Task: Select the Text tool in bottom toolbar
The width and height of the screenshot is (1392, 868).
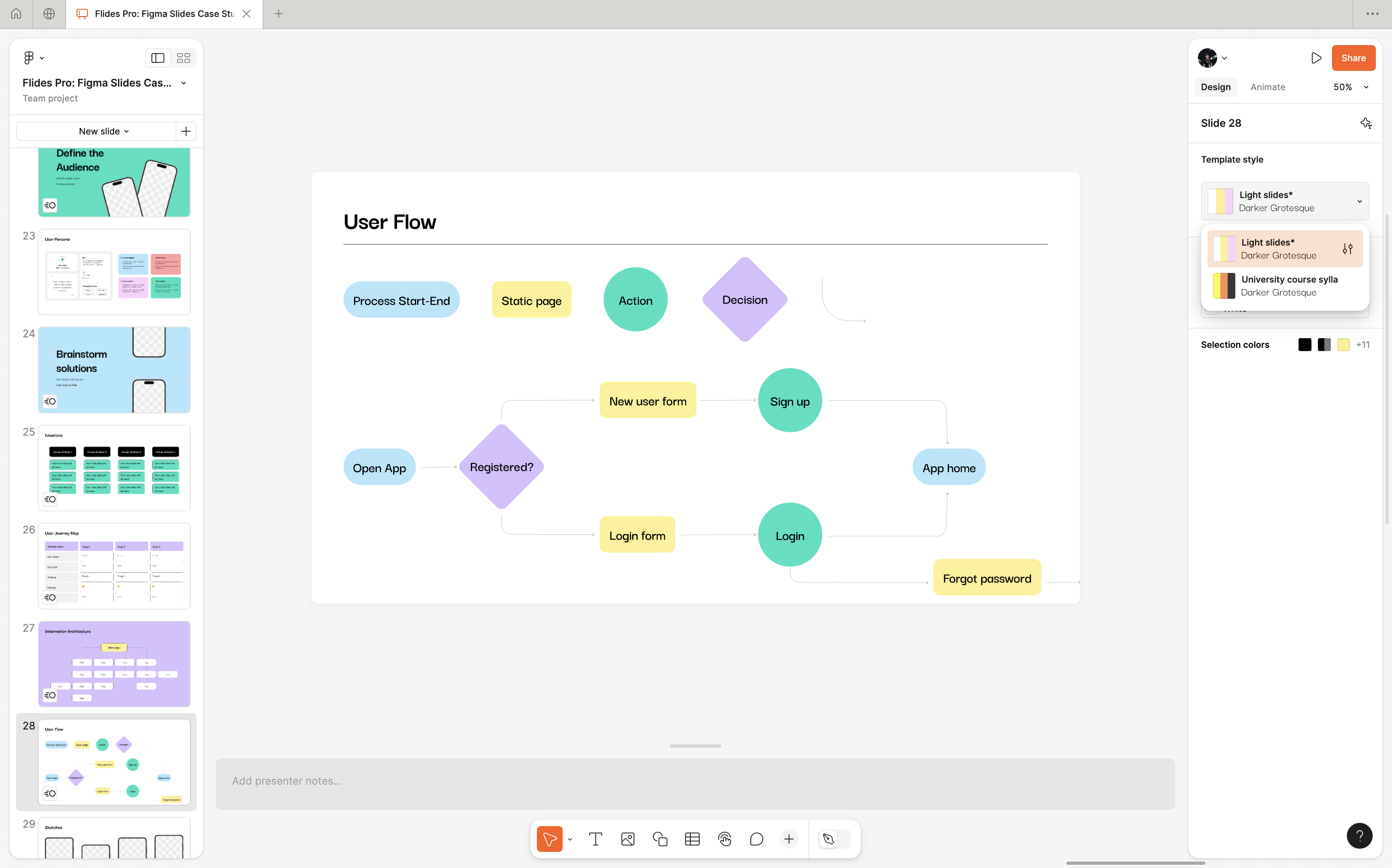Action: point(595,839)
